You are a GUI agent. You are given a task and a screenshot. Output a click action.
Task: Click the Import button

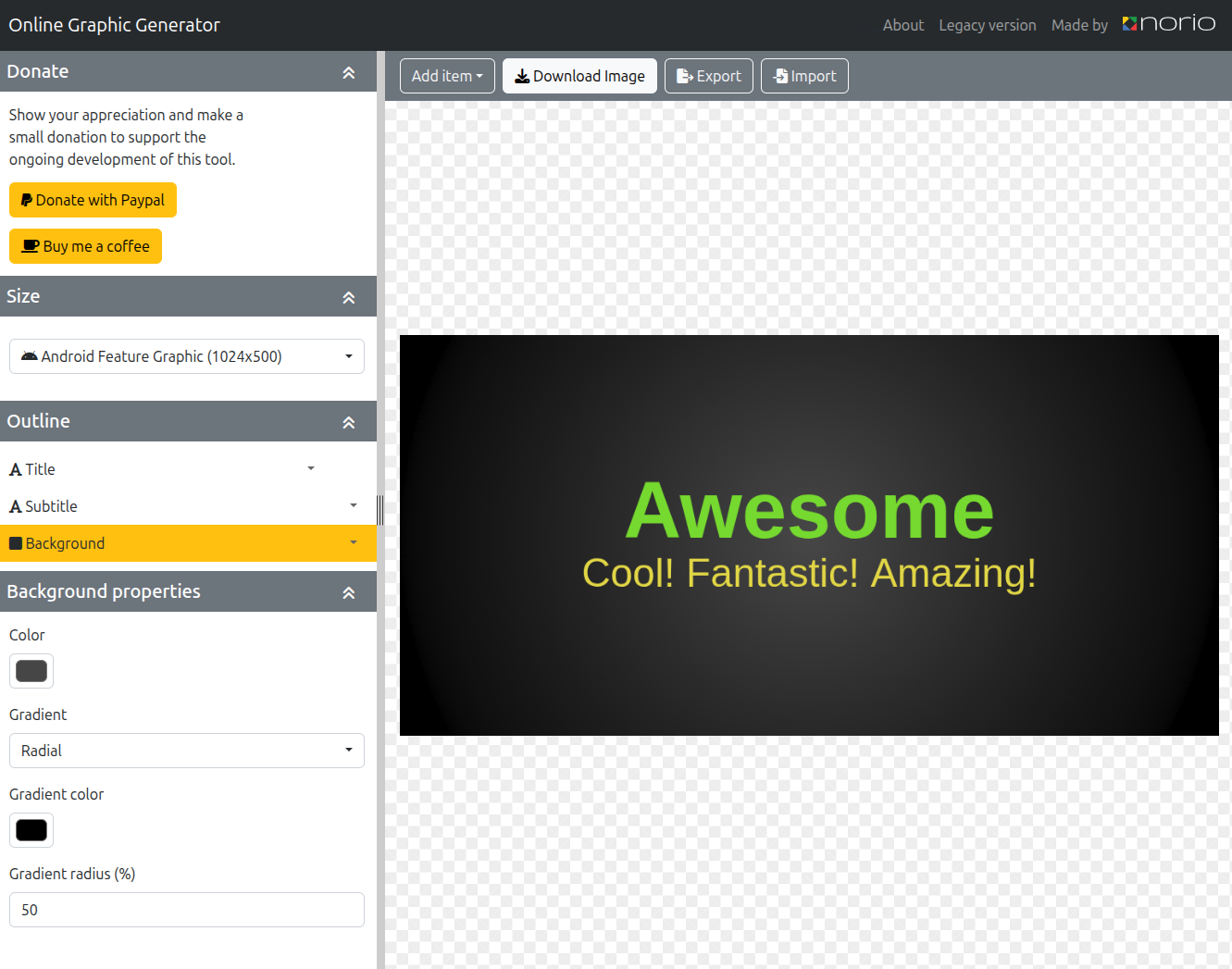coord(804,76)
